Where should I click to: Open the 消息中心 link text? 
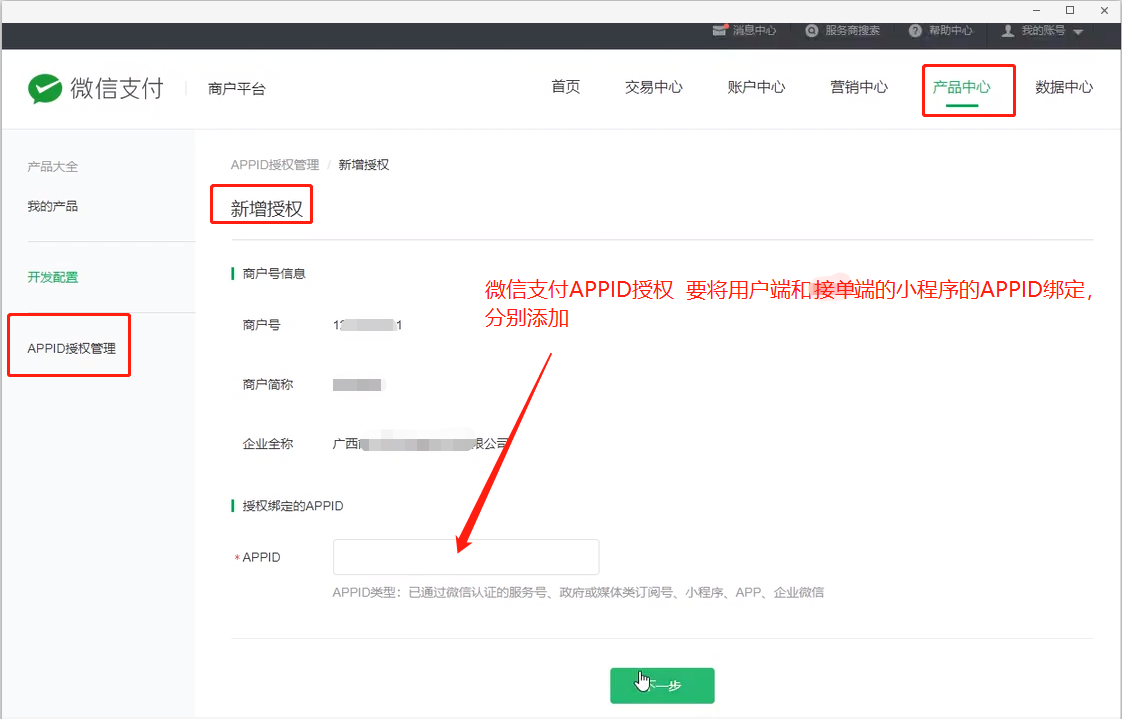click(x=754, y=31)
